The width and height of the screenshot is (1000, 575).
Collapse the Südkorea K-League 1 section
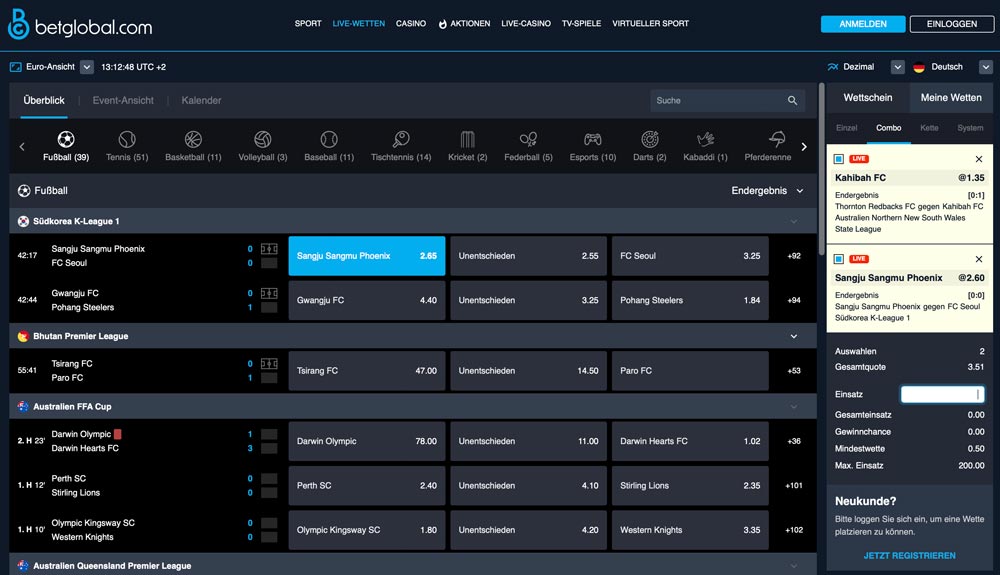(794, 221)
